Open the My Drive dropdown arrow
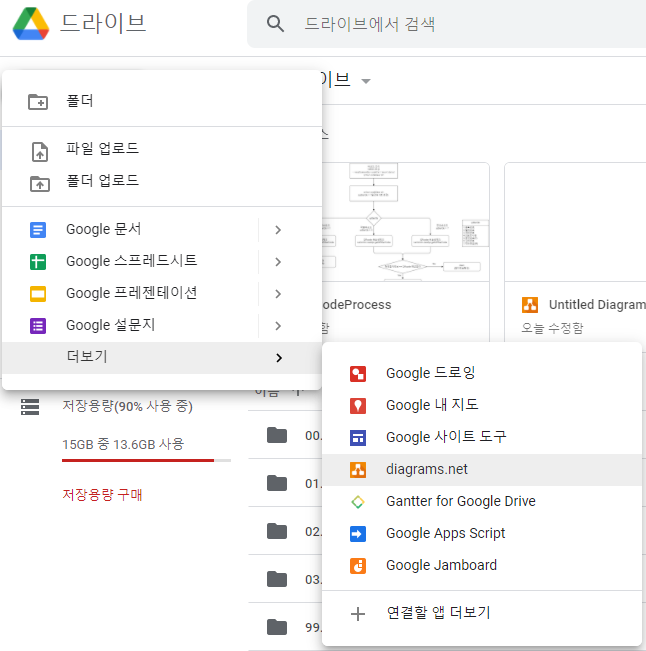This screenshot has height=651, width=646. tap(366, 81)
